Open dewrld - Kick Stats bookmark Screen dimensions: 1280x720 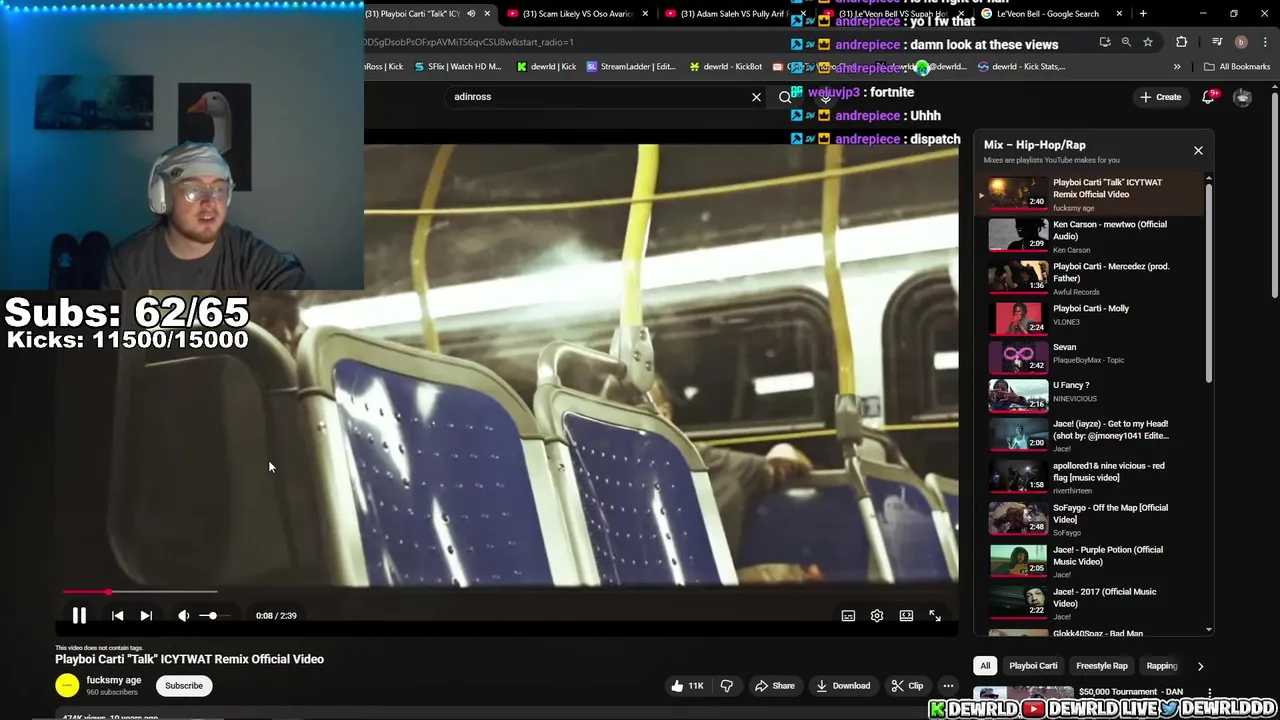pyautogui.click(x=1021, y=67)
